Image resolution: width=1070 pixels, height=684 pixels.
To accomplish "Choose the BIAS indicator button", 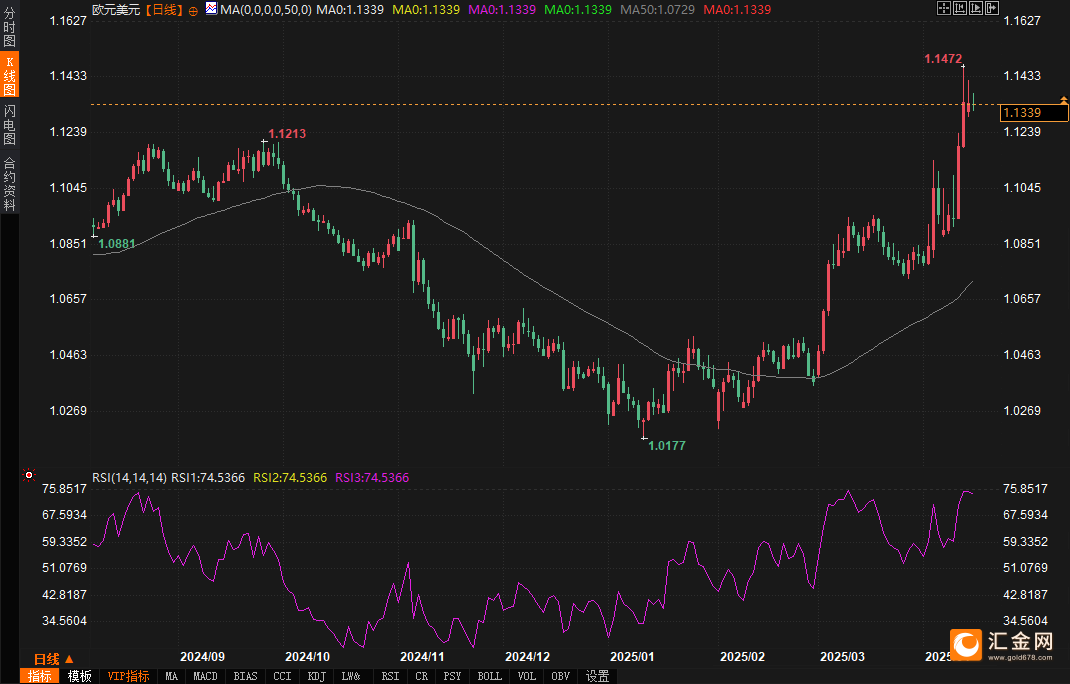I will 246,676.
